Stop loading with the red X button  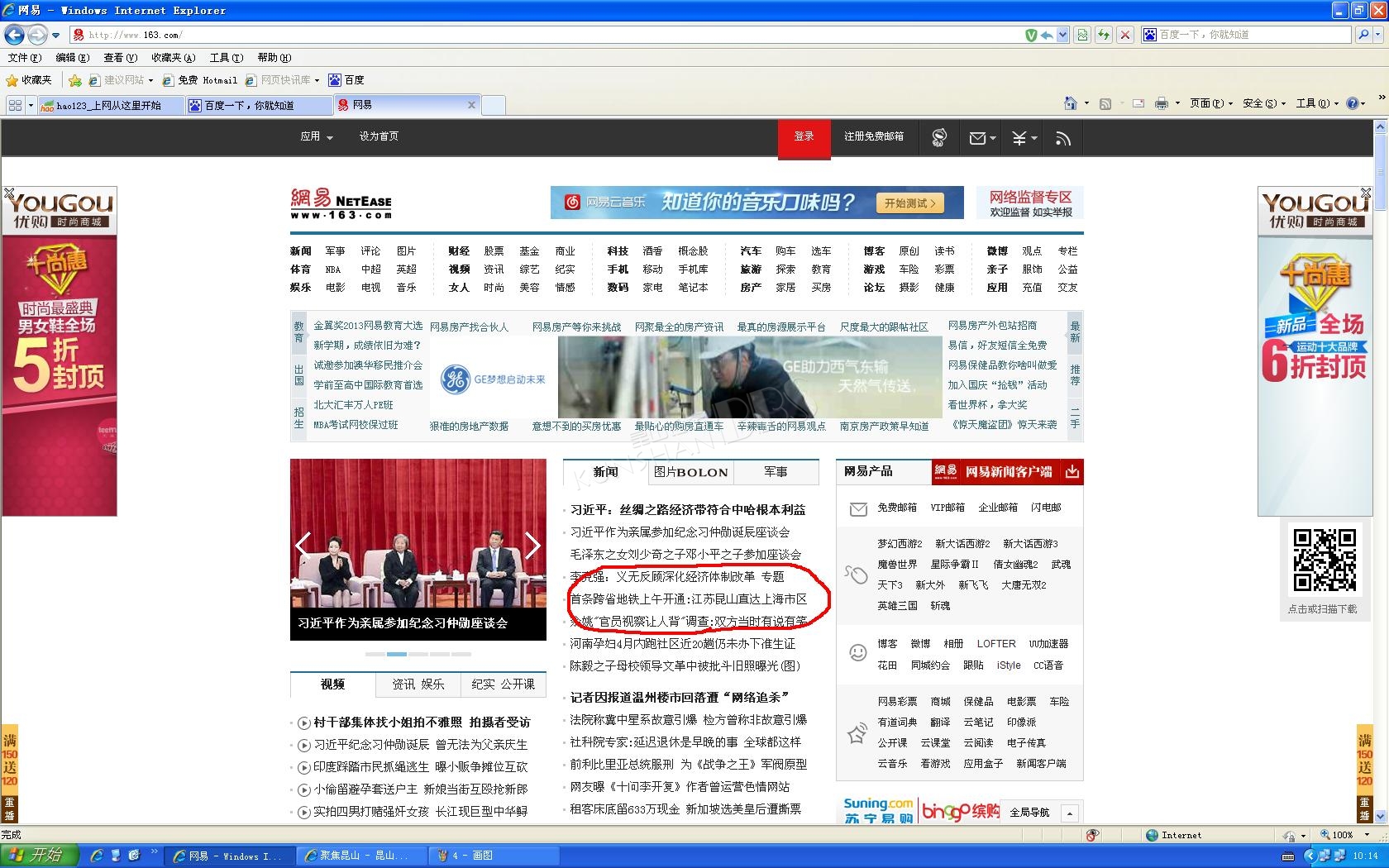(1124, 35)
